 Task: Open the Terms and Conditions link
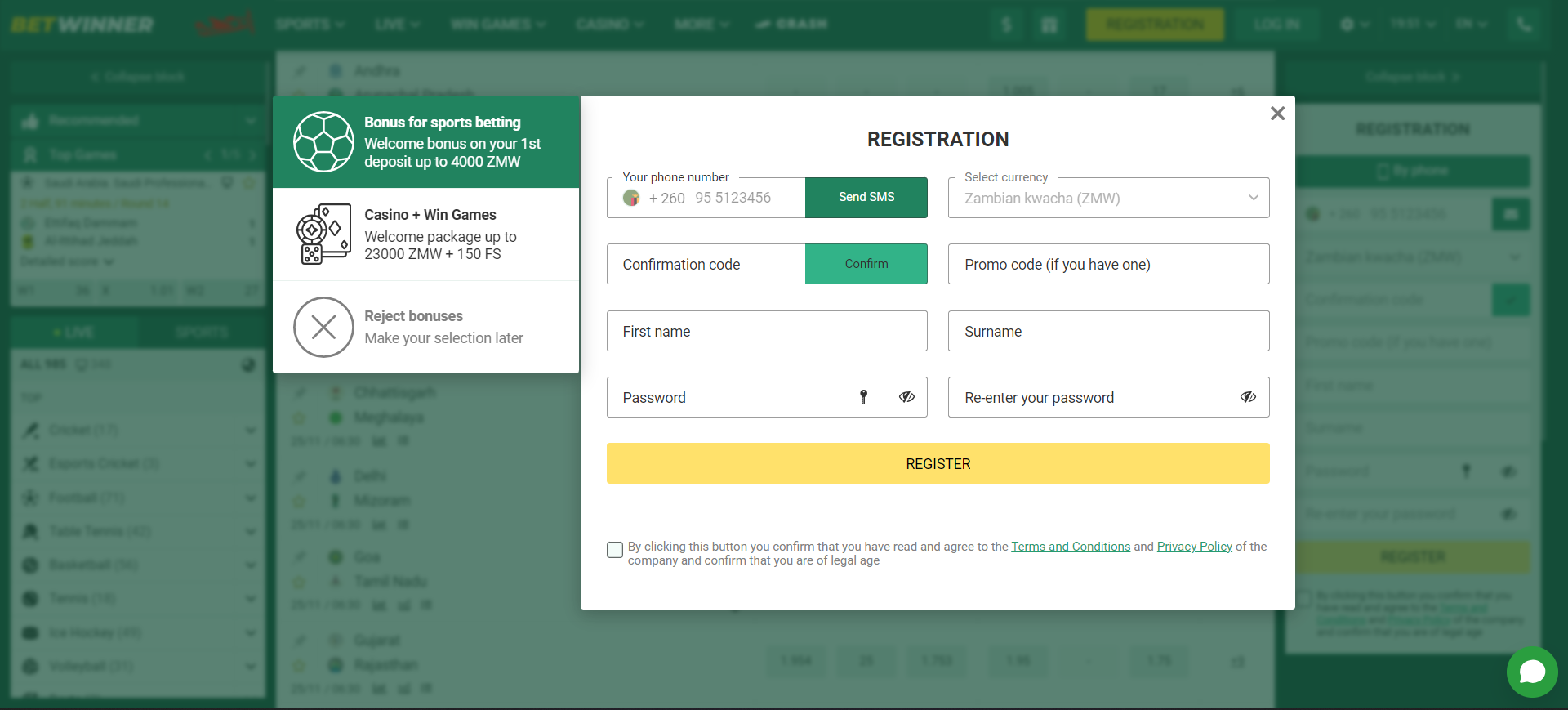(x=1071, y=547)
